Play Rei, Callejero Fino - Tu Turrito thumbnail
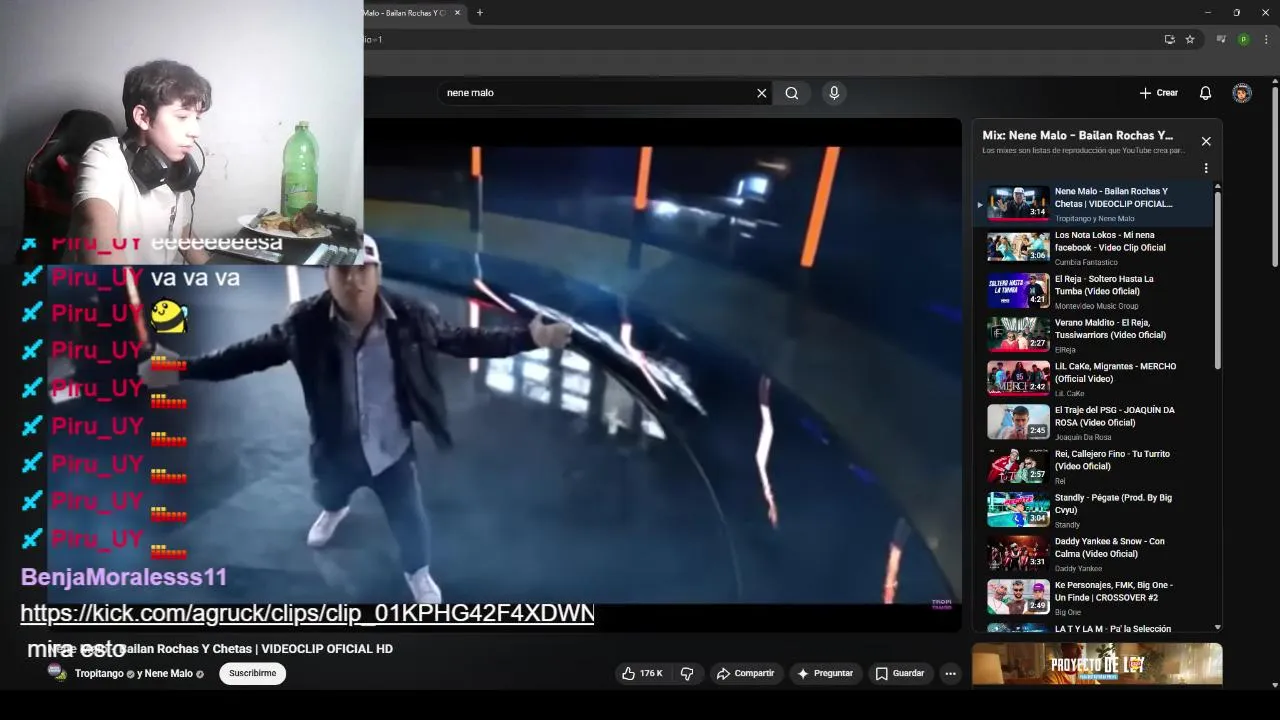The image size is (1280, 720). [x=1018, y=465]
